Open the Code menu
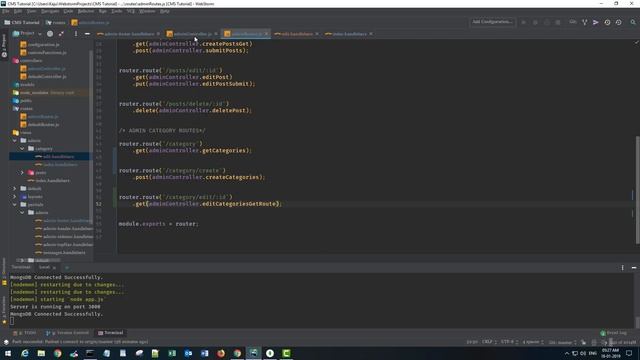The height and width of the screenshot is (360, 640). pyautogui.click(x=68, y=11)
